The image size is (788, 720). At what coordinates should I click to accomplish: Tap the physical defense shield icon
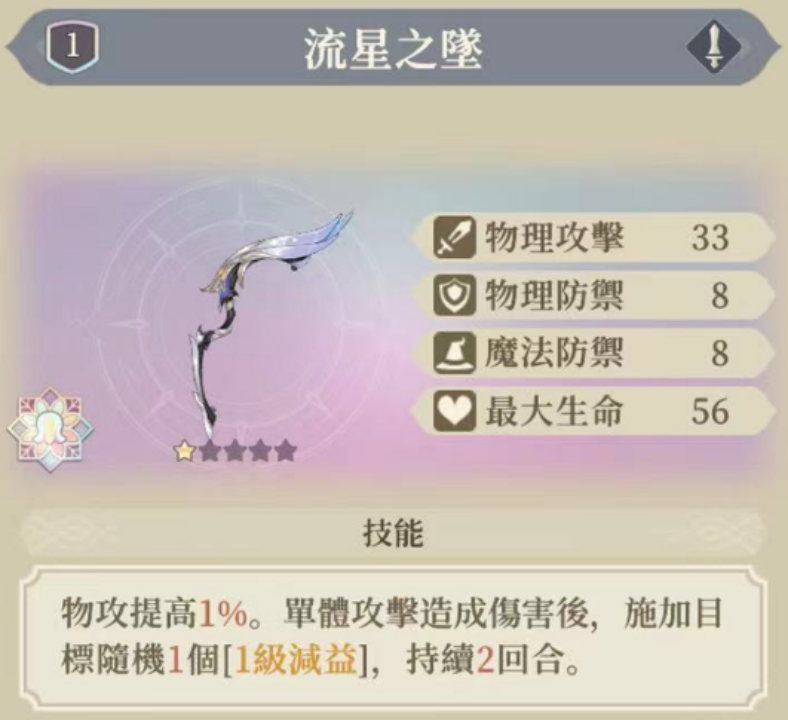454,295
